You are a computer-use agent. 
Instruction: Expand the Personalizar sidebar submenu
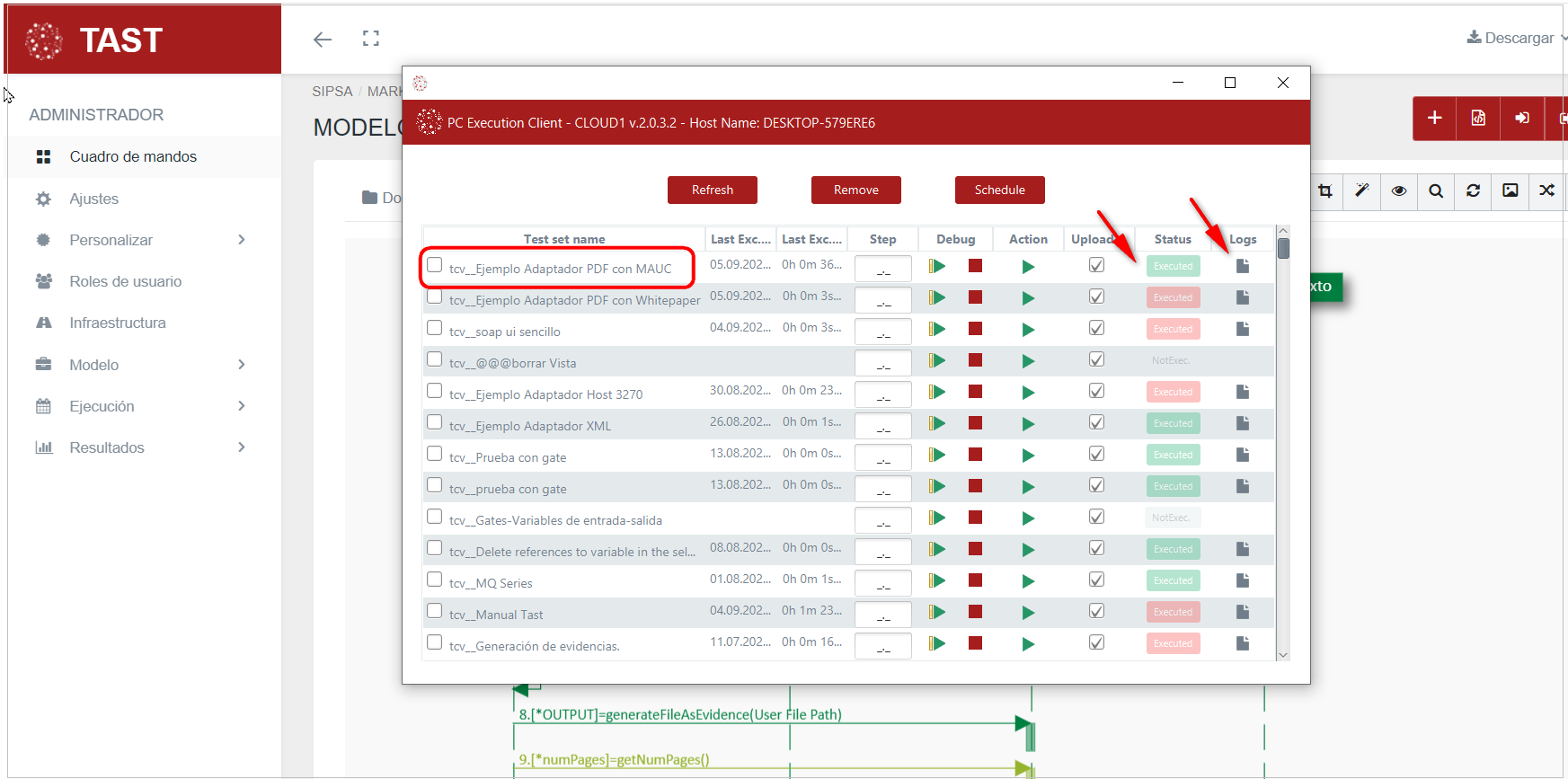click(241, 240)
